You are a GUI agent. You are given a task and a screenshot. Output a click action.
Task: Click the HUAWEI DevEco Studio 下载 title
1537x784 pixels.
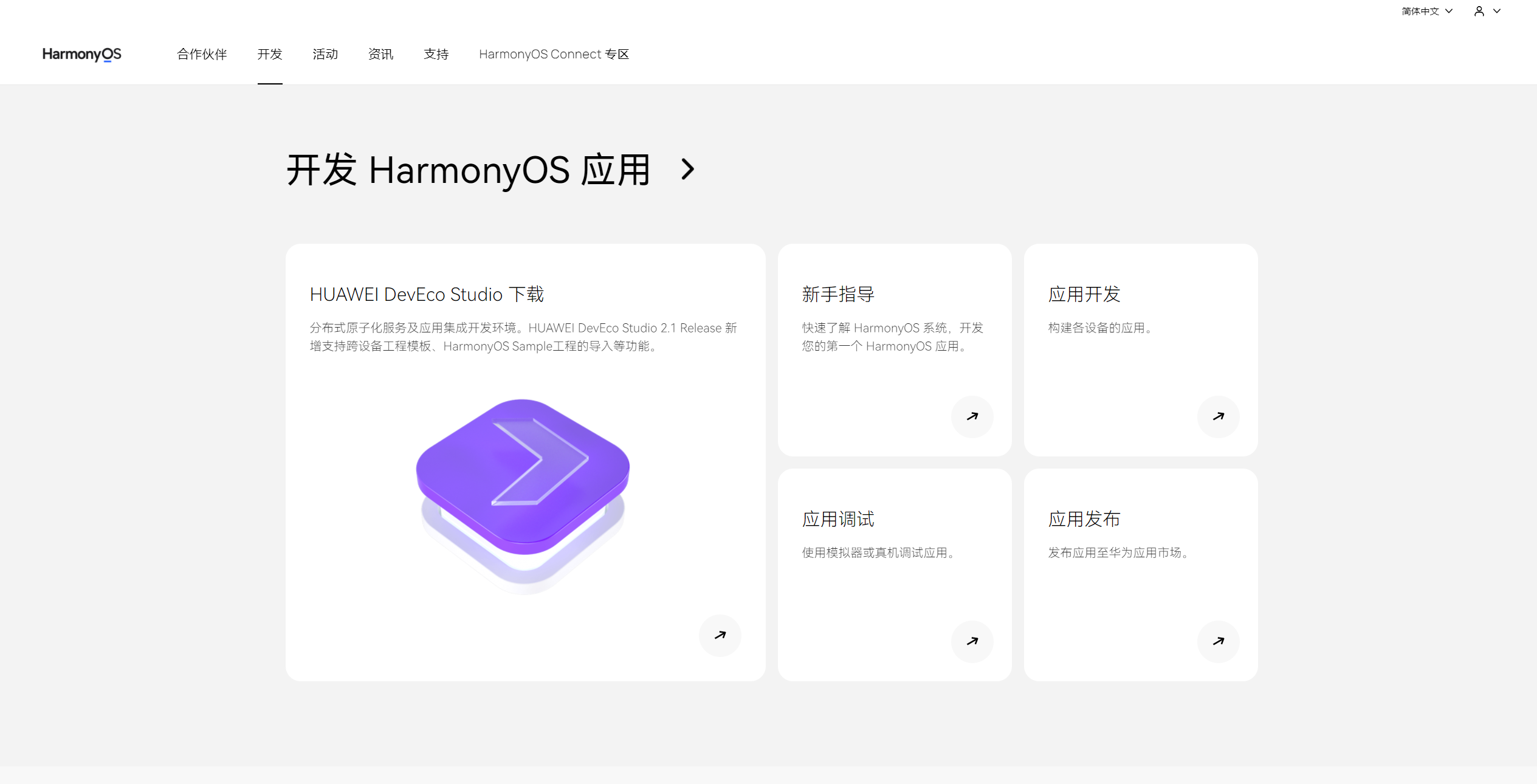point(427,294)
